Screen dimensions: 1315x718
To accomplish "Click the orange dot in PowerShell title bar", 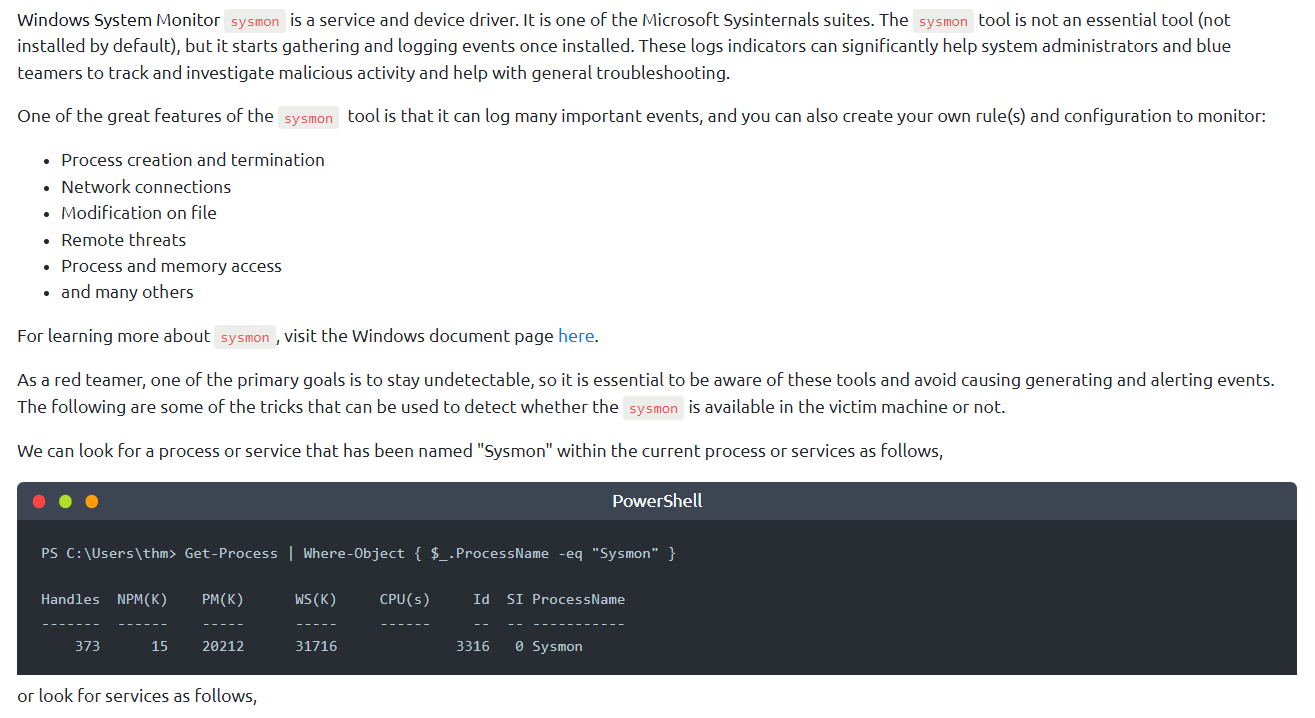I will (x=92, y=501).
